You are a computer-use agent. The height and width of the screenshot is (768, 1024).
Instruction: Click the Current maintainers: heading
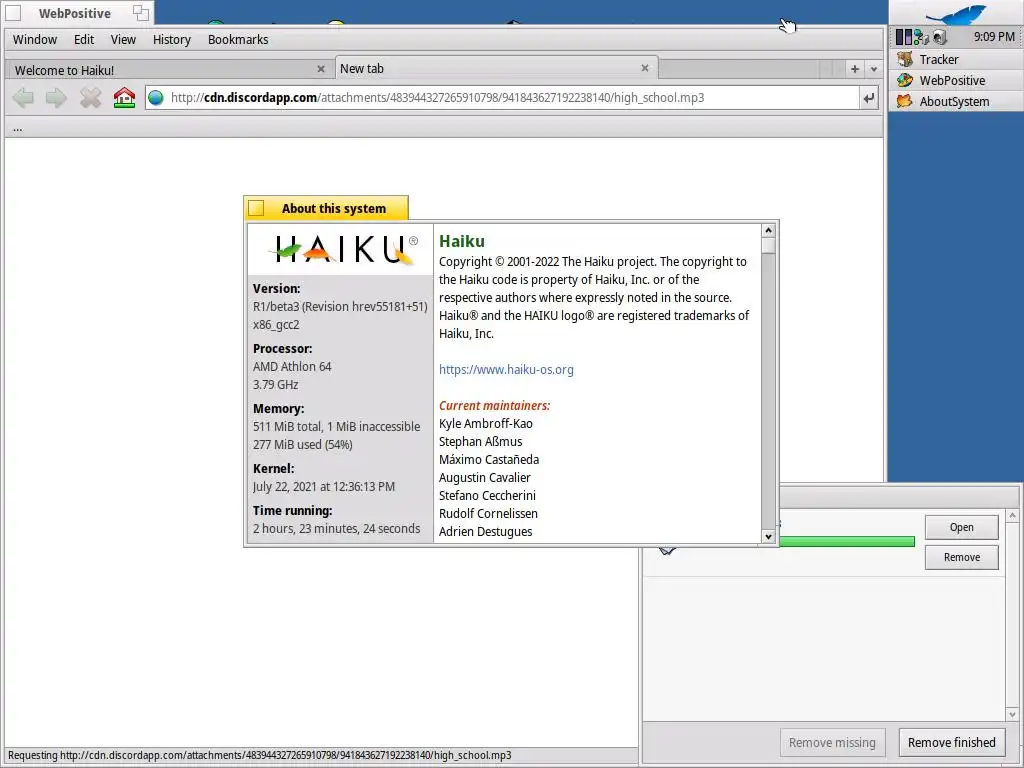coord(494,406)
